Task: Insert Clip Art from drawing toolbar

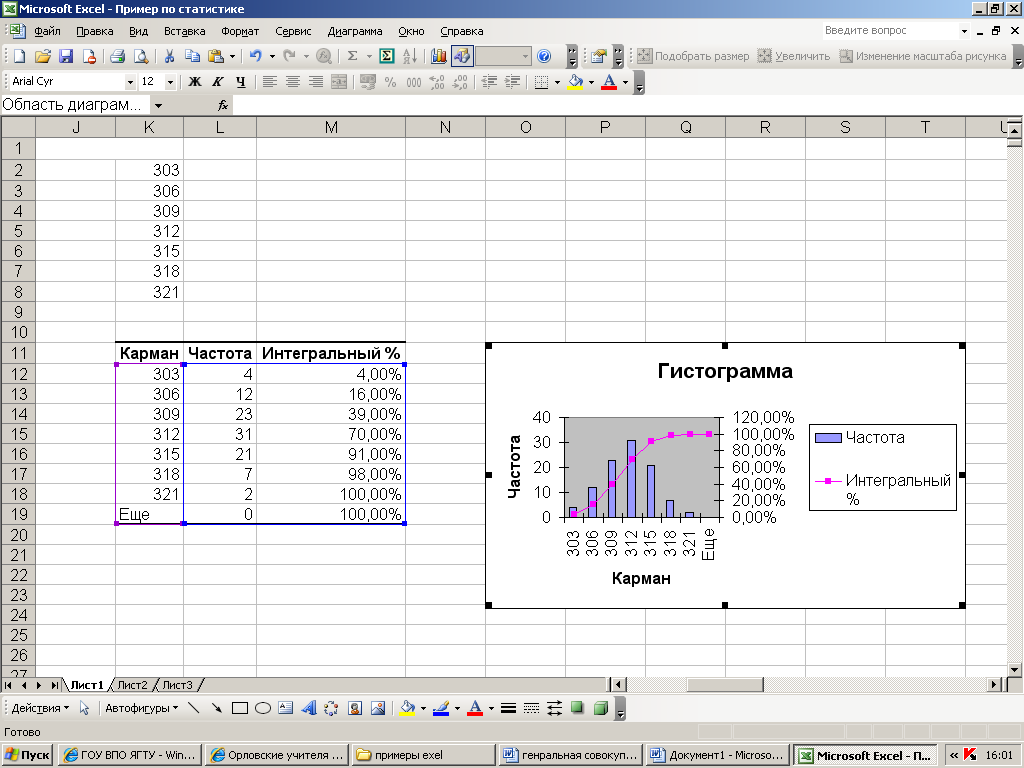Action: [x=355, y=708]
